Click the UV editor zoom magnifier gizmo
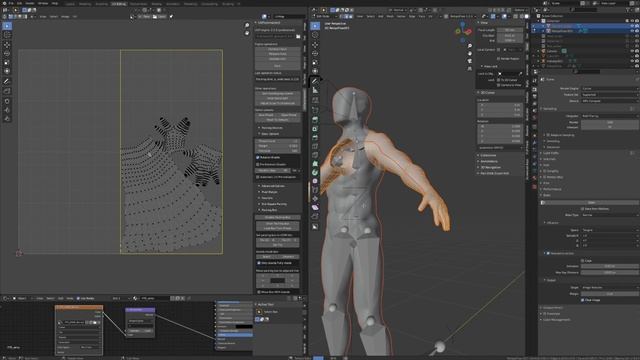This screenshot has height=360, width=640. click(247, 25)
